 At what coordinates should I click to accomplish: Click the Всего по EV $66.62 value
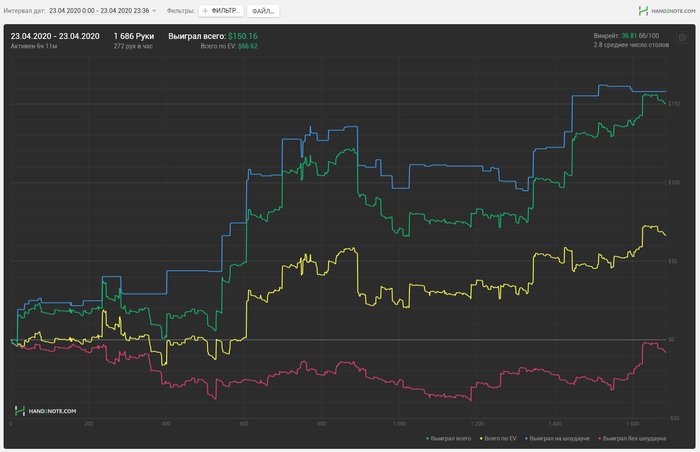click(x=229, y=46)
